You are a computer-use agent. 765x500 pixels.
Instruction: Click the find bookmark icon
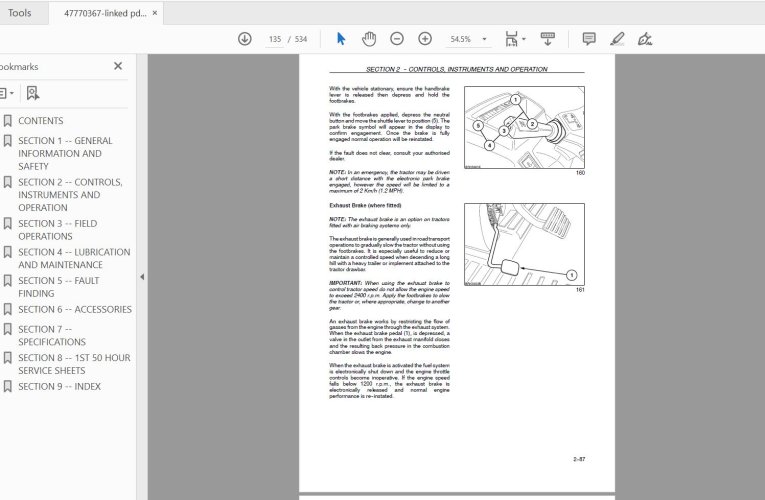click(33, 93)
